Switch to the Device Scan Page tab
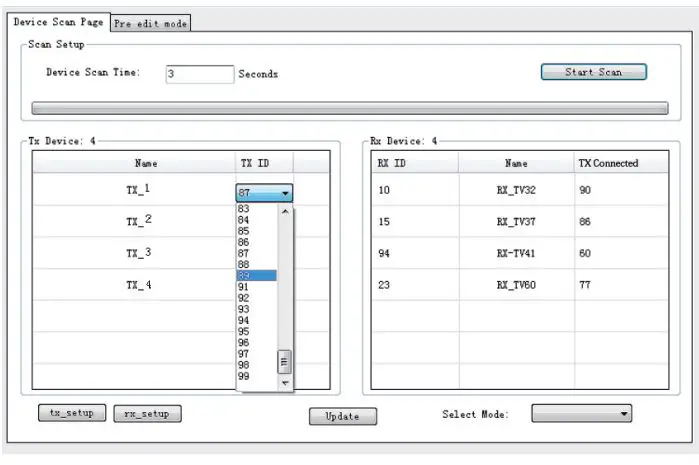Image resolution: width=699 pixels, height=465 pixels. 58,22
